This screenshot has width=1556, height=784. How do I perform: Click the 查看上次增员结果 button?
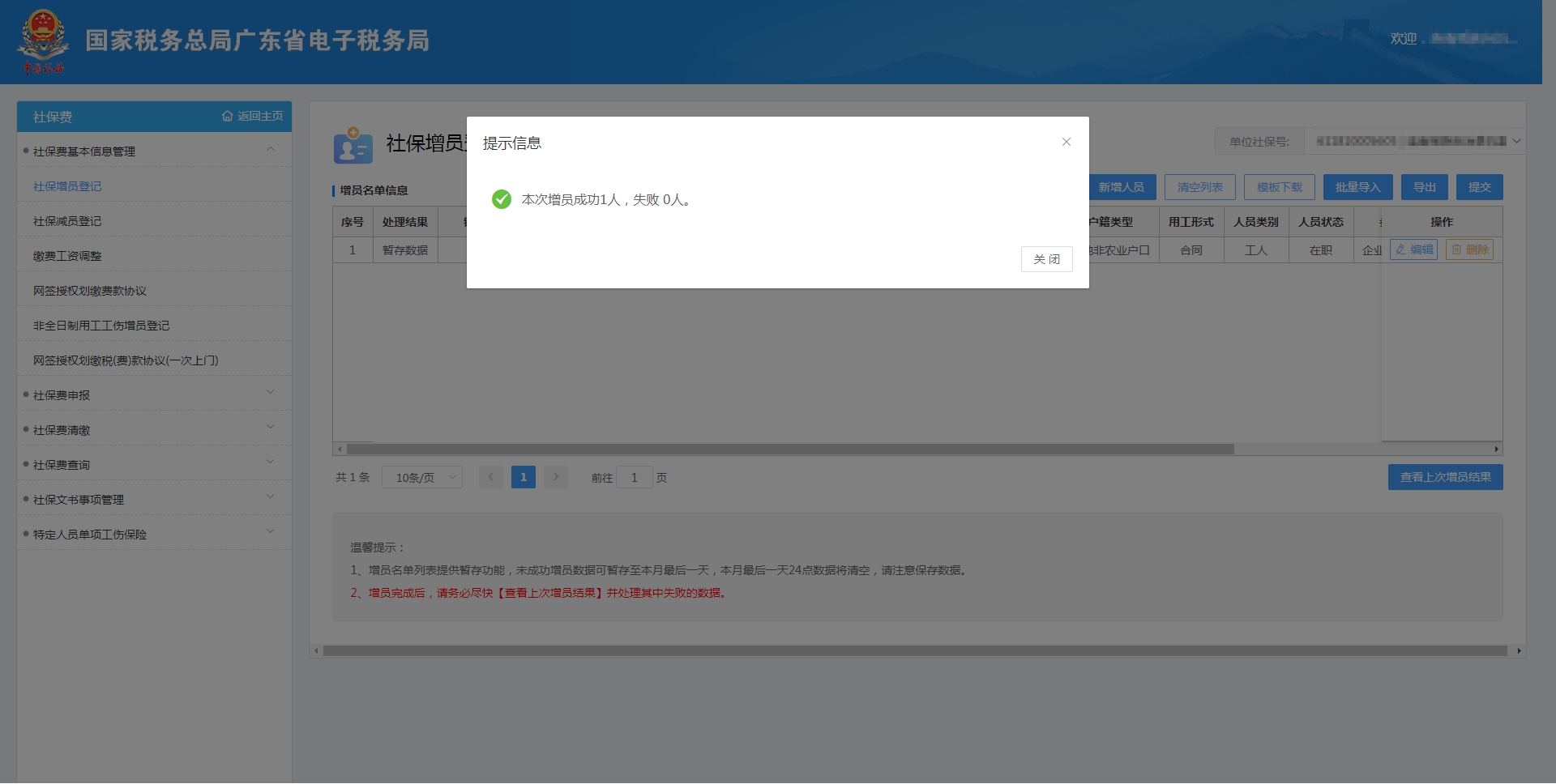(1445, 477)
